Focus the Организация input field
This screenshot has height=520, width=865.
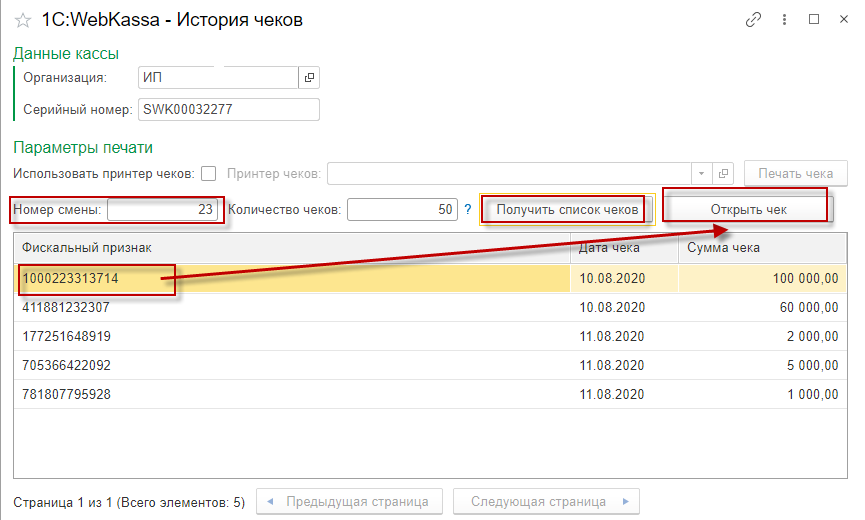point(218,78)
